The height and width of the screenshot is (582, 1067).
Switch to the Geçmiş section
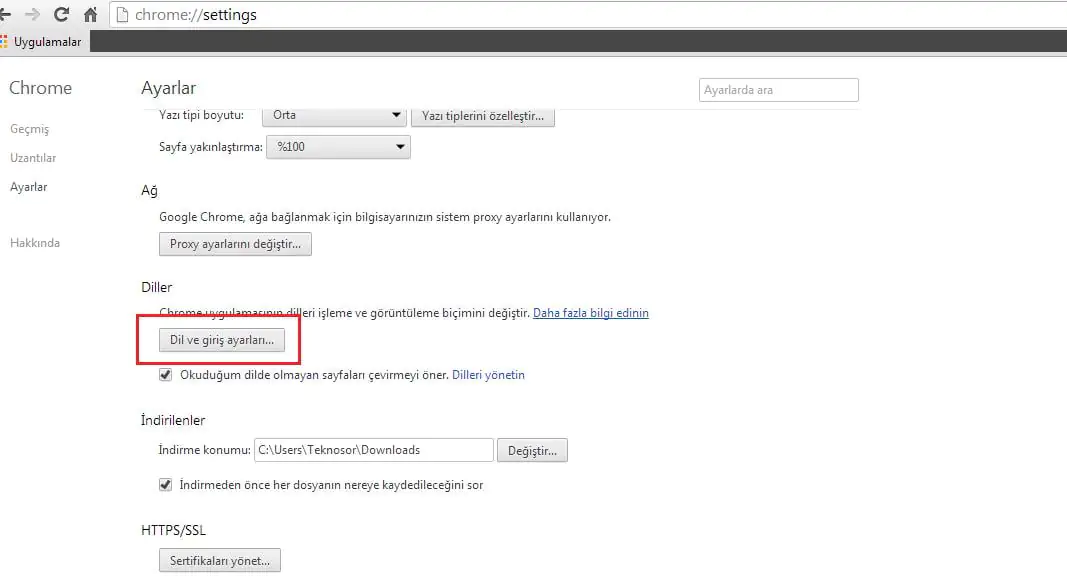(29, 128)
